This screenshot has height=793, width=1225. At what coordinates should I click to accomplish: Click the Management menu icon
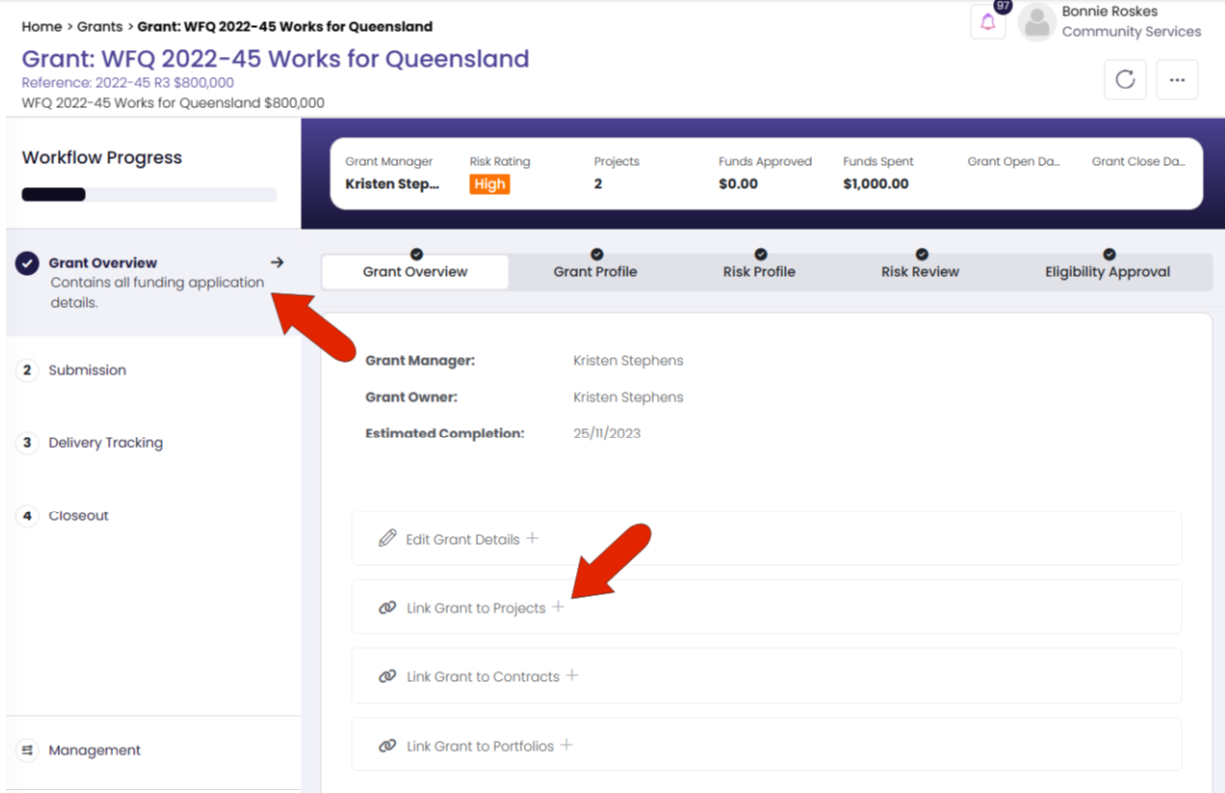point(28,750)
